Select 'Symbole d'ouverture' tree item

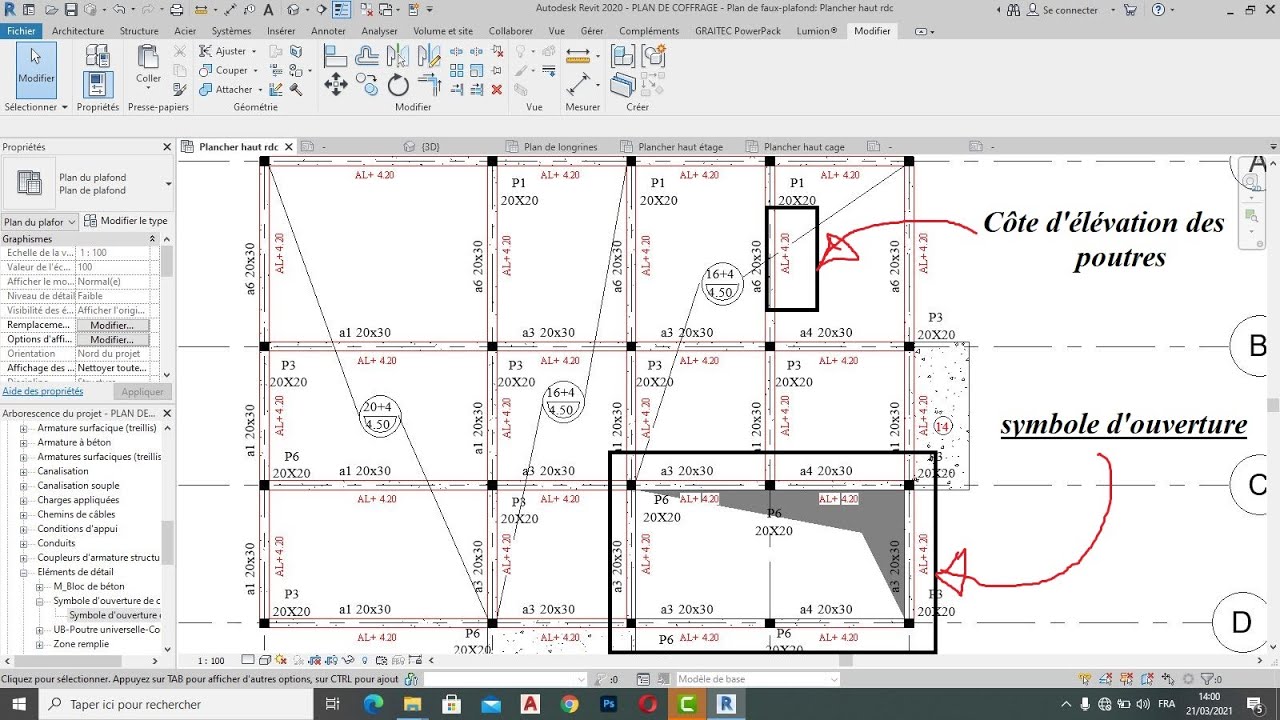114,616
